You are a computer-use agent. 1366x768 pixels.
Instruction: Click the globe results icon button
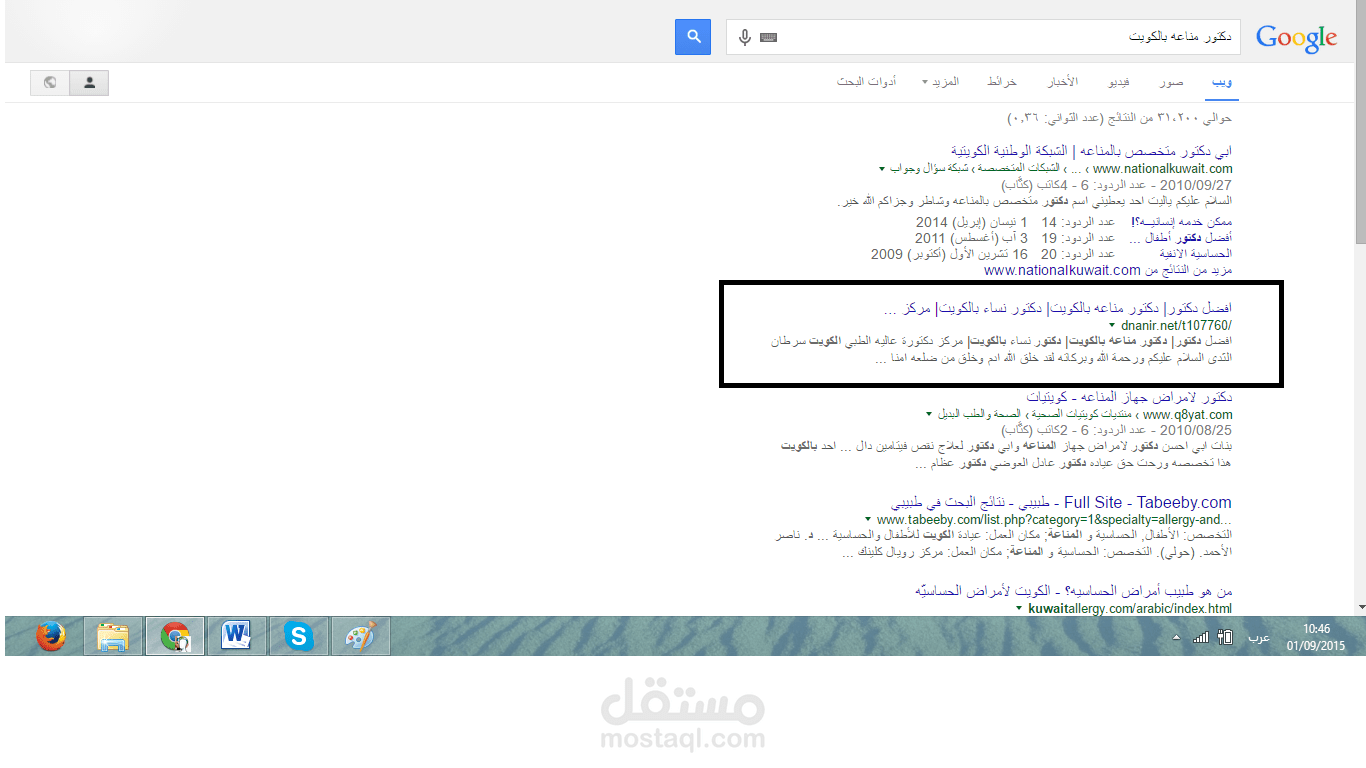[50, 83]
